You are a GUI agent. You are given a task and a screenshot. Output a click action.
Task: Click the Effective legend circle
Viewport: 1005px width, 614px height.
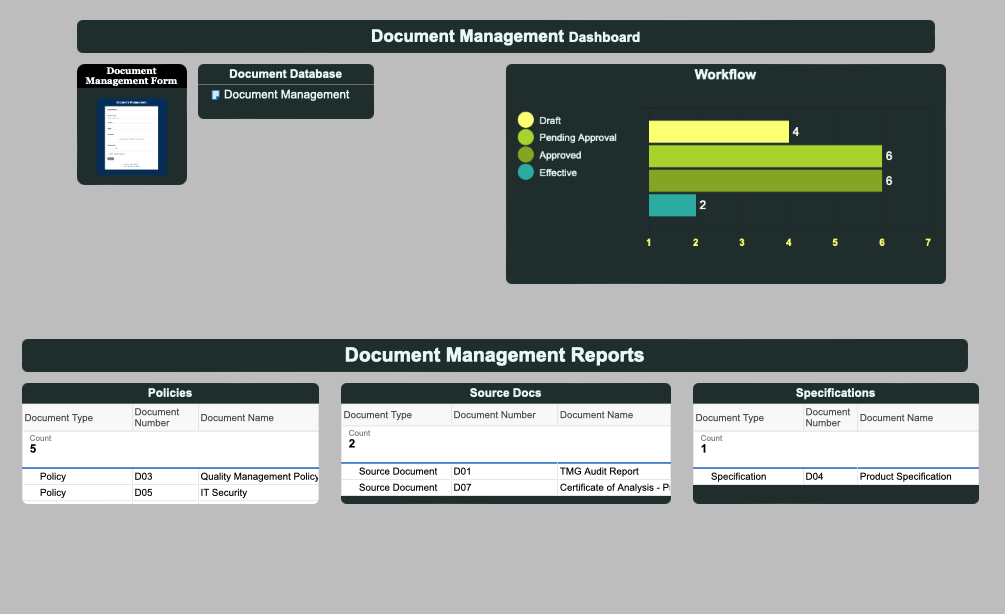click(x=526, y=173)
